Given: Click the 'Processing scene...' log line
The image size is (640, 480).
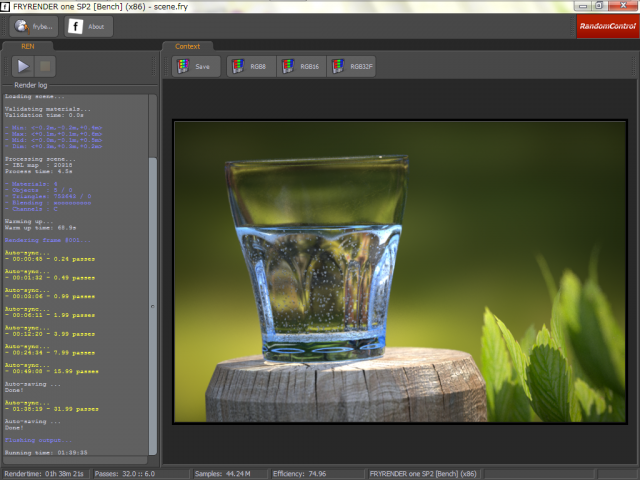Looking at the screenshot, I should [x=40, y=159].
